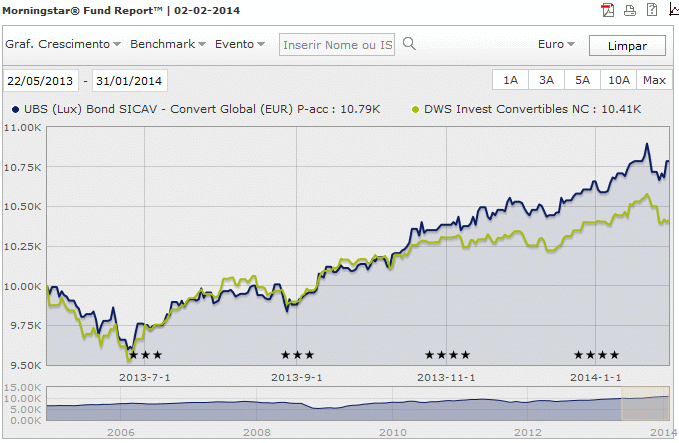Click 2010 on overview timeline
The image size is (679, 443).
coord(393,432)
